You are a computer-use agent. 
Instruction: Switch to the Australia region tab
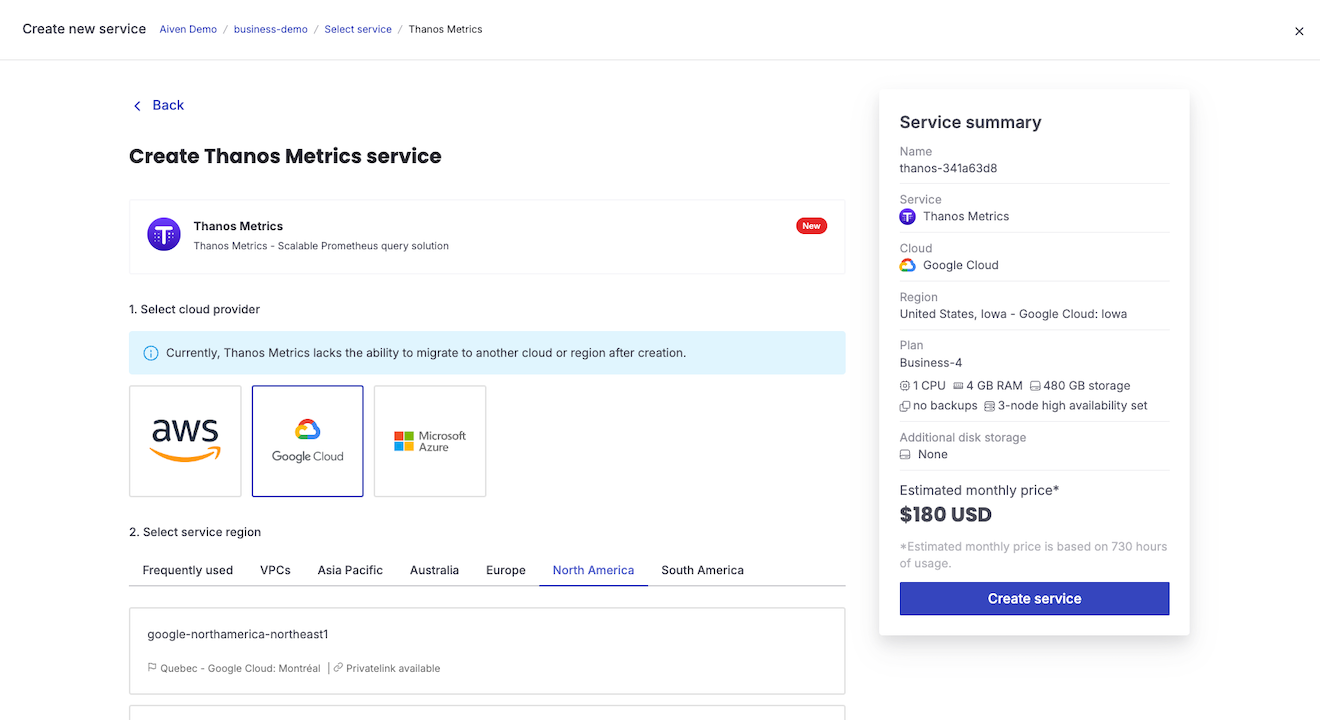[434, 570]
